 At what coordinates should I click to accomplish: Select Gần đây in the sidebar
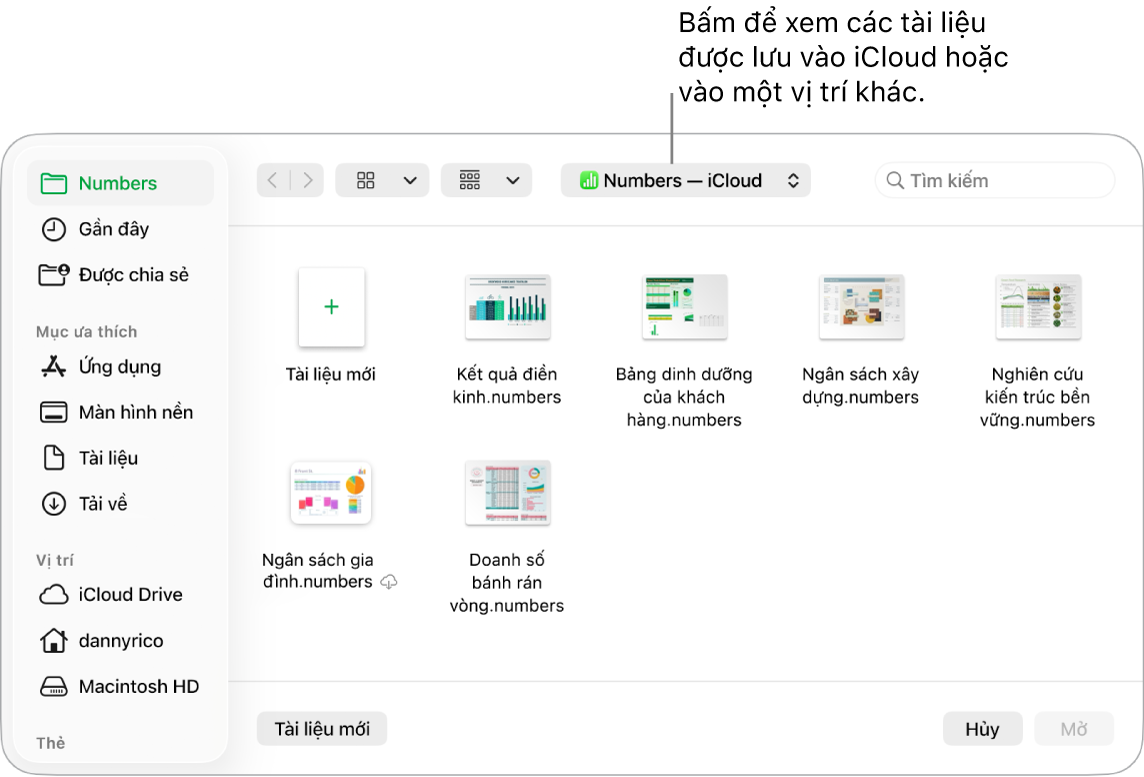(120, 229)
